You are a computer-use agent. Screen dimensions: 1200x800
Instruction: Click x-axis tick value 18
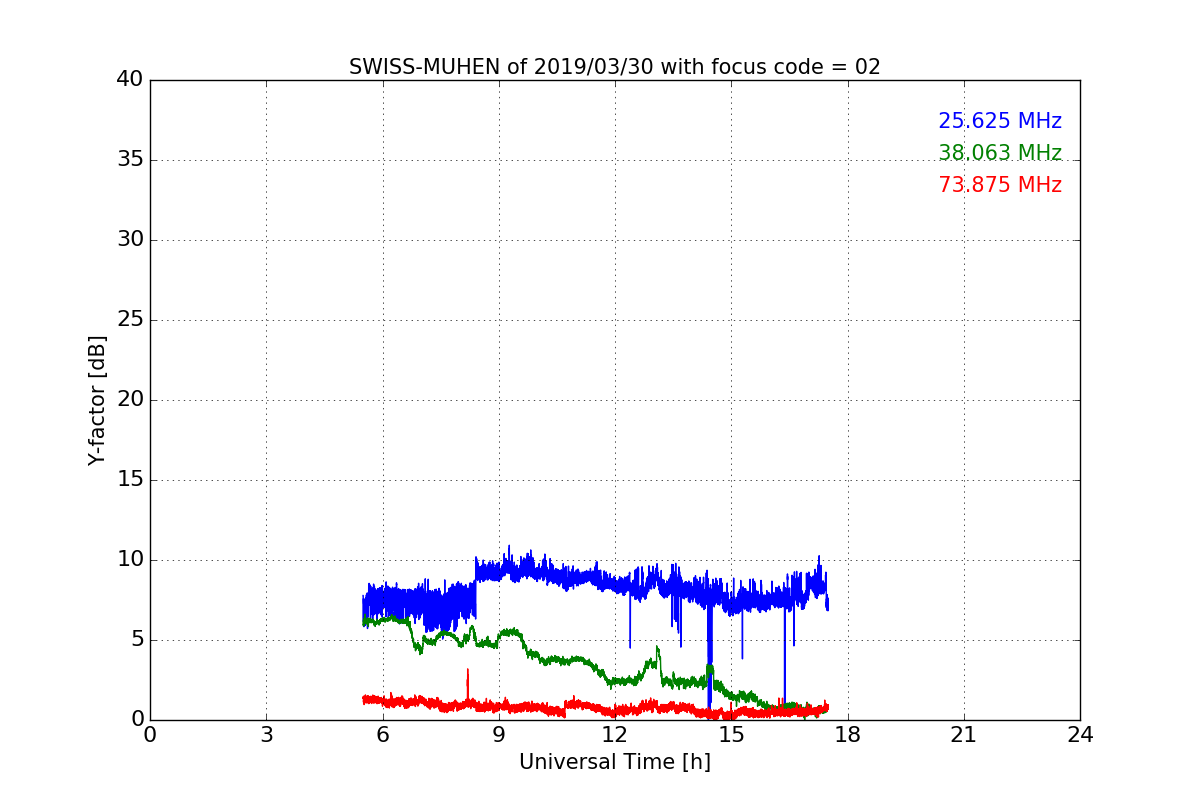click(x=848, y=735)
